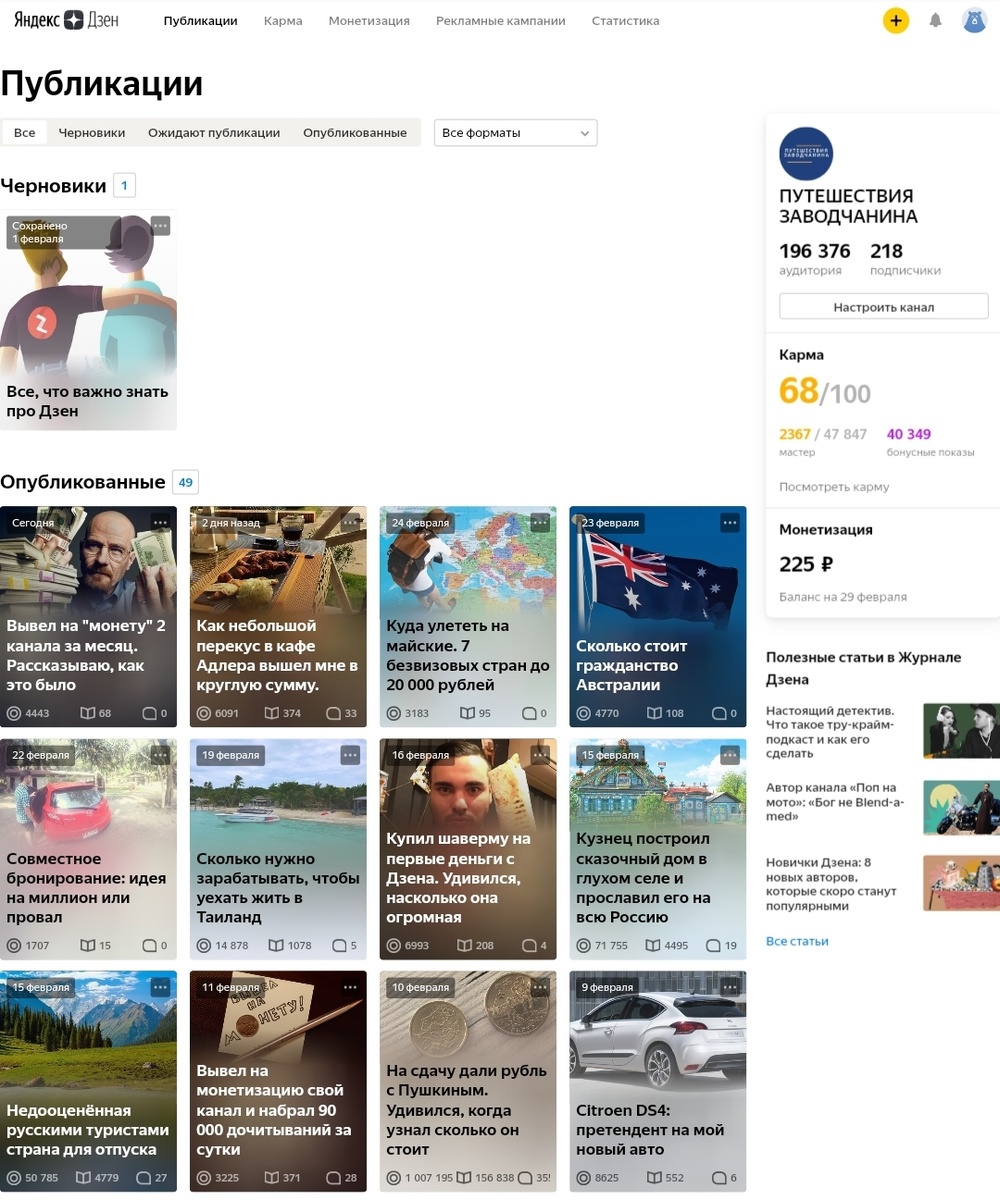Open three-dots menu on the draft card
The height and width of the screenshot is (1200, 1000).
pos(160,226)
